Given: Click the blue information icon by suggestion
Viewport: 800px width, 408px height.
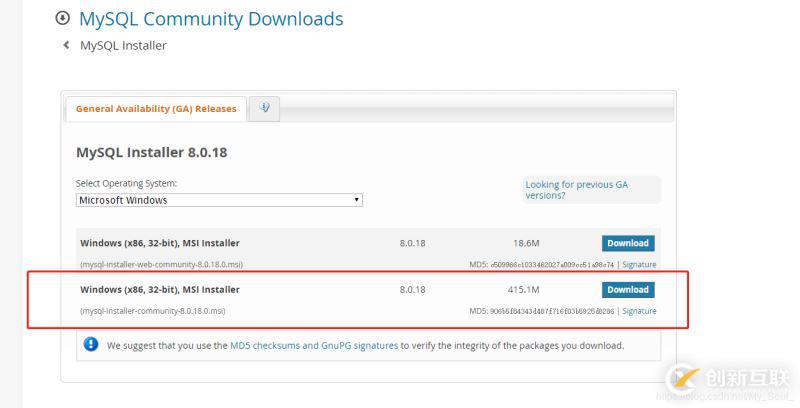Looking at the screenshot, I should click(x=91, y=344).
